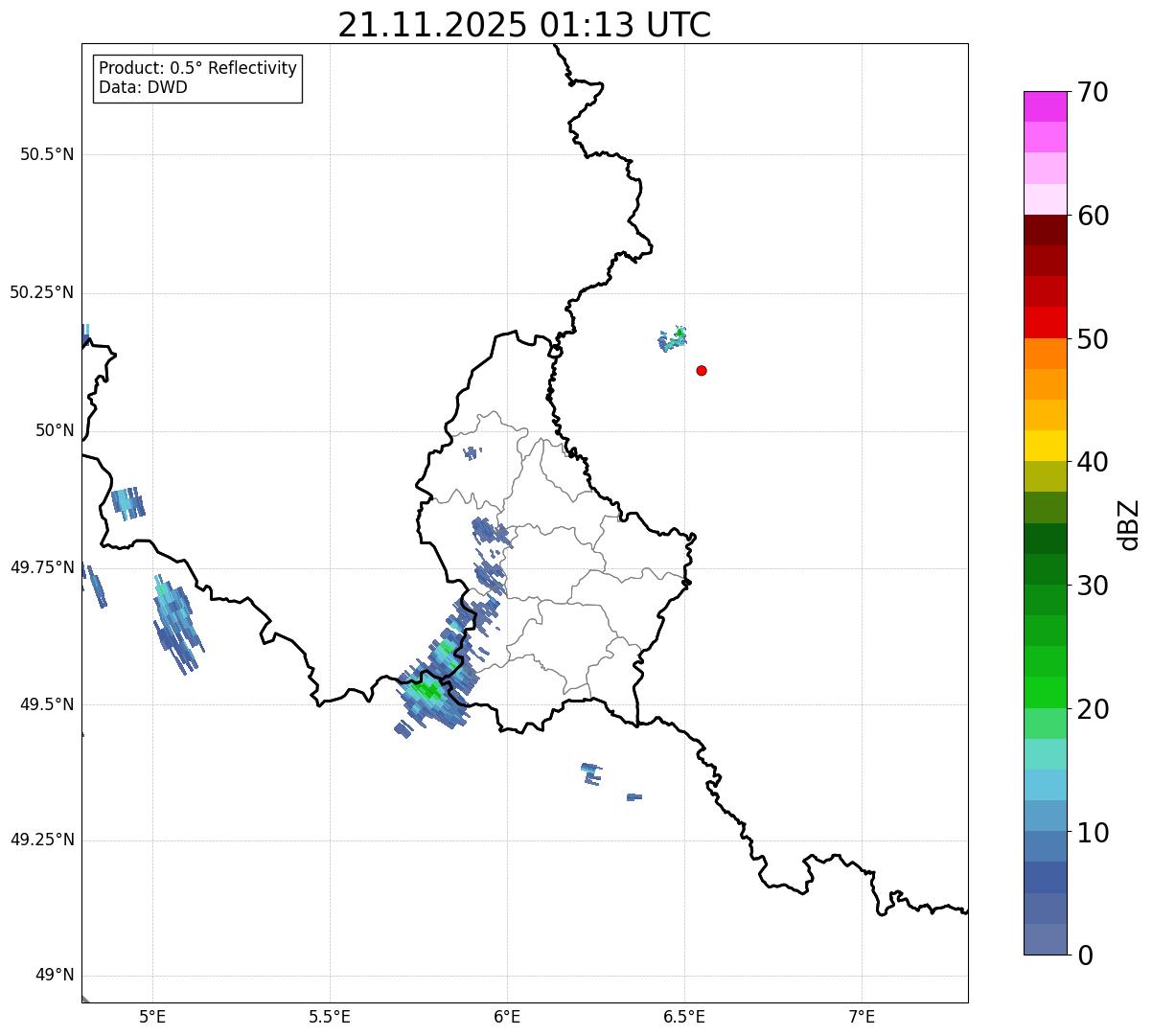This screenshot has width=1152, height=1036.
Task: Click the orange swatch just below 50 dBZ
Action: point(1045,354)
